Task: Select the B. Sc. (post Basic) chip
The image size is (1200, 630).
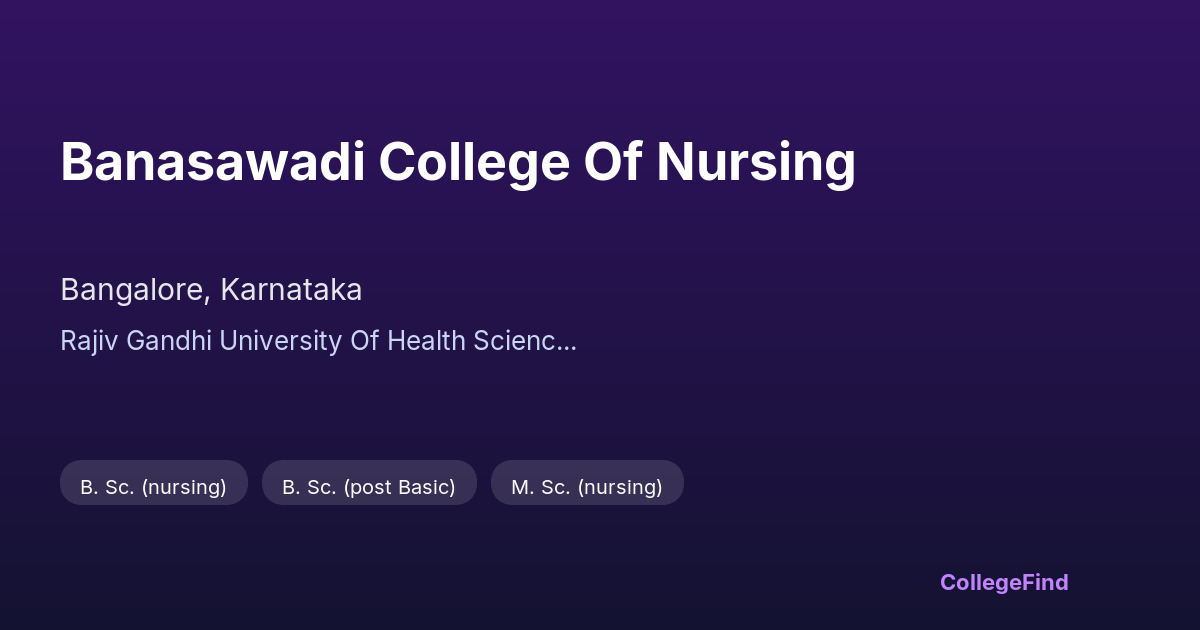Action: [369, 487]
